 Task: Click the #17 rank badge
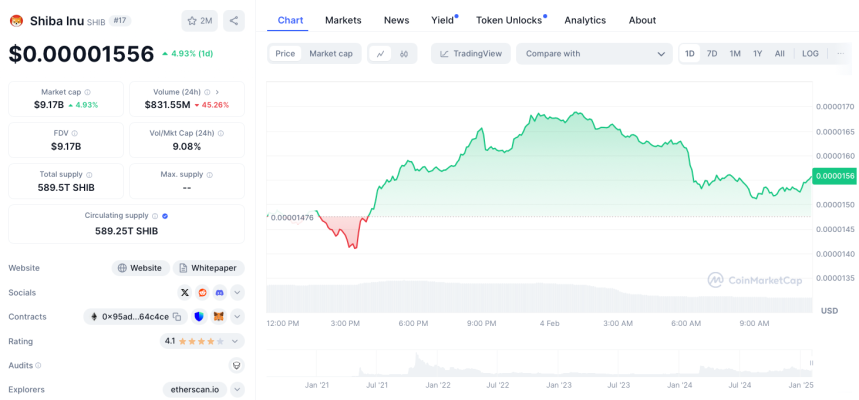[x=120, y=20]
